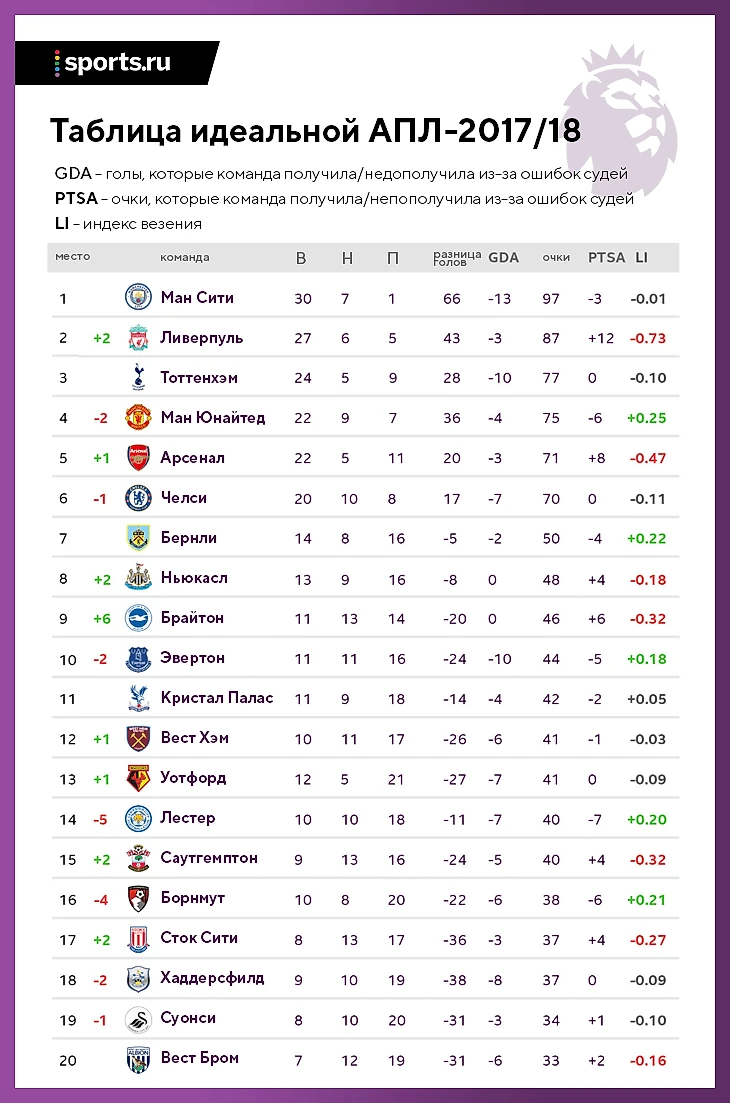Click the Liverpool club crest
Screen dimensions: 730x1103
[x=138, y=338]
